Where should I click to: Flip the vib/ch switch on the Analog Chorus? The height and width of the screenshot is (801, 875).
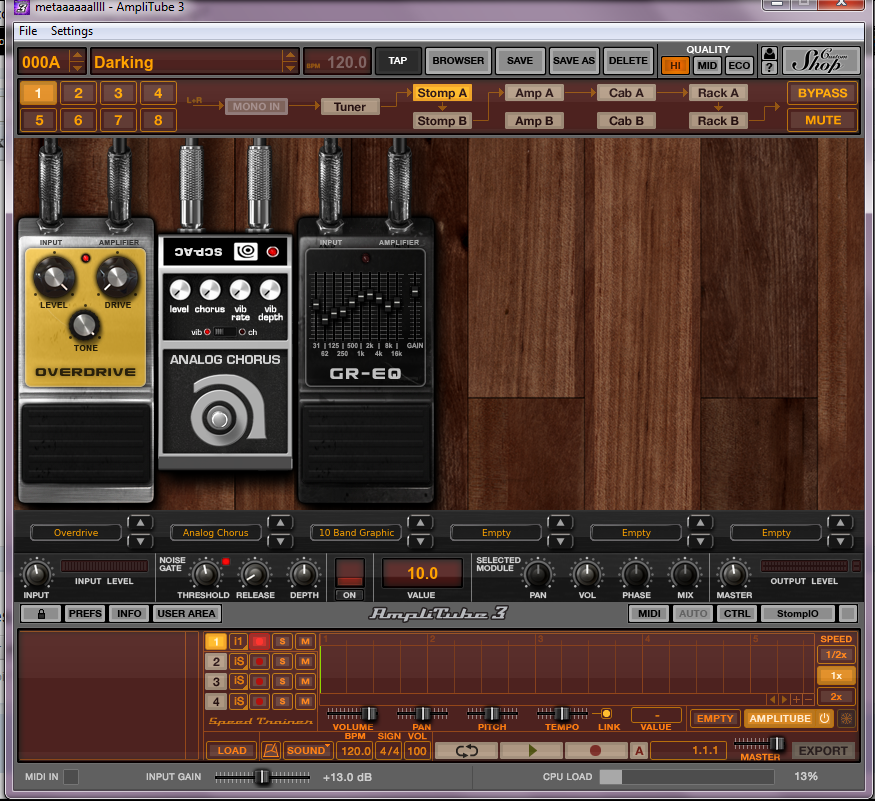point(225,332)
